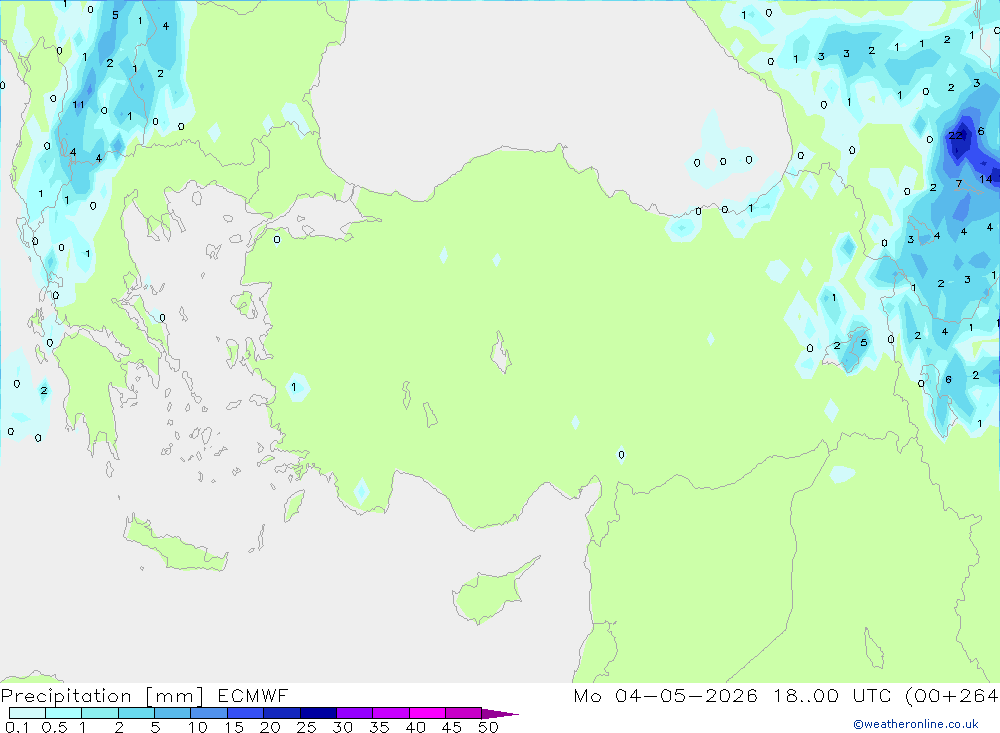Click the "(00+264" forecast offset text

coord(952,695)
